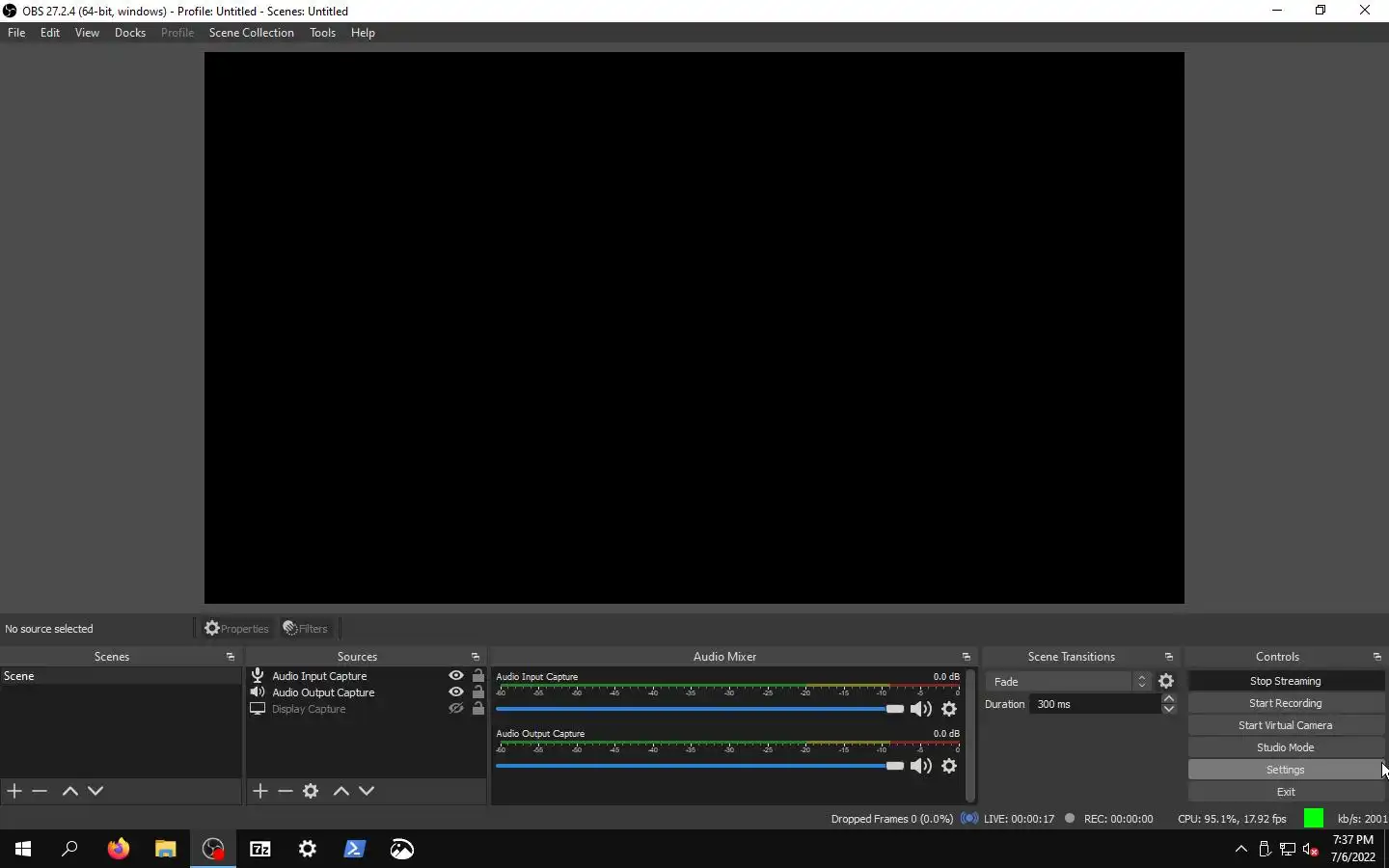The width and height of the screenshot is (1389, 868).
Task: Click the monitor icon of Display Capture
Action: [258, 709]
